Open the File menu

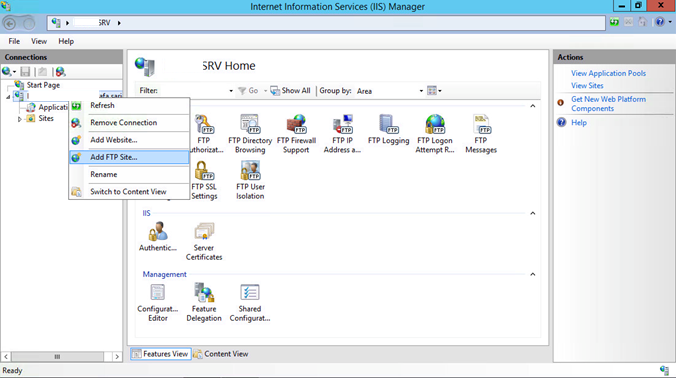pos(14,41)
